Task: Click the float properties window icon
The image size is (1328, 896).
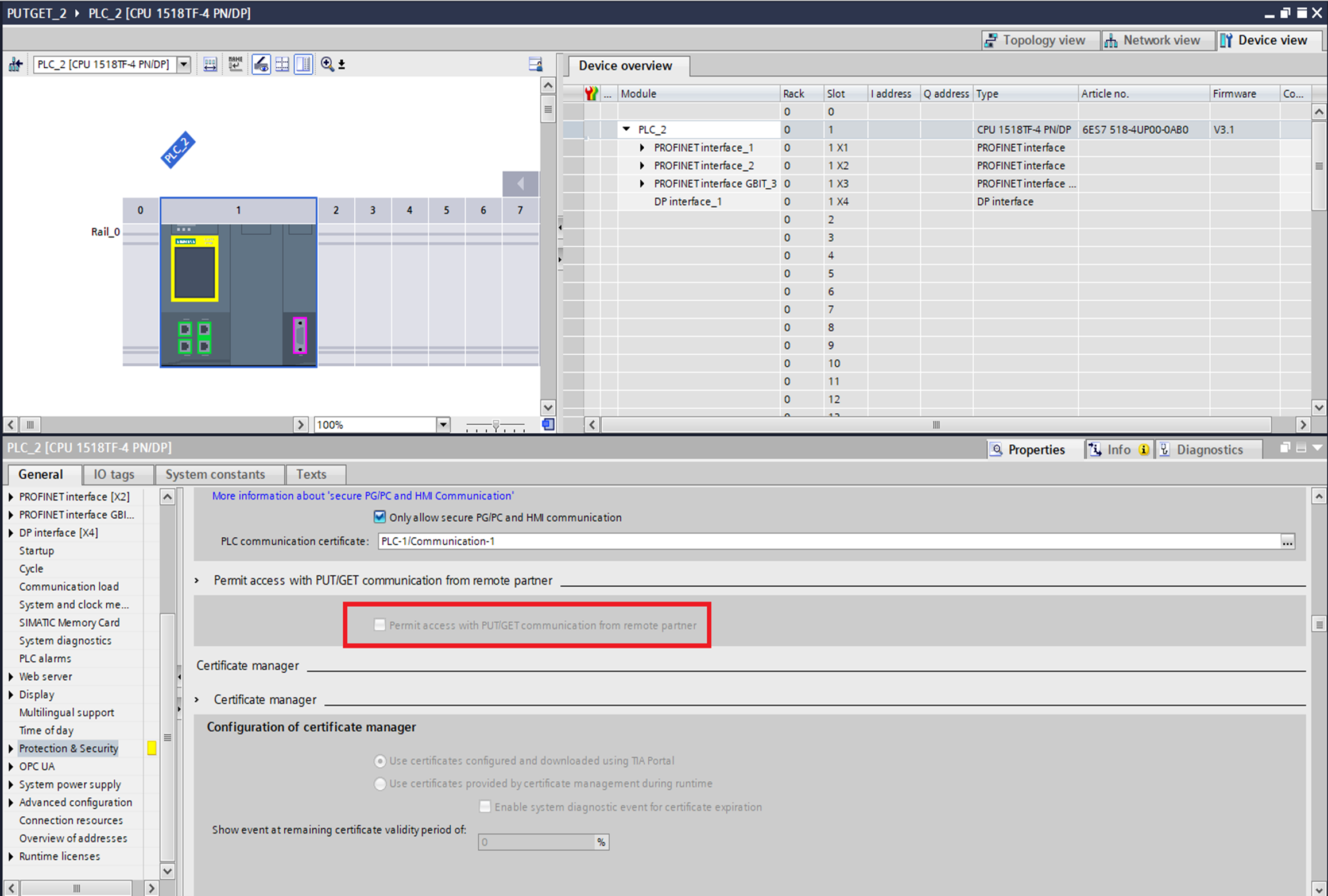Action: [x=1285, y=448]
